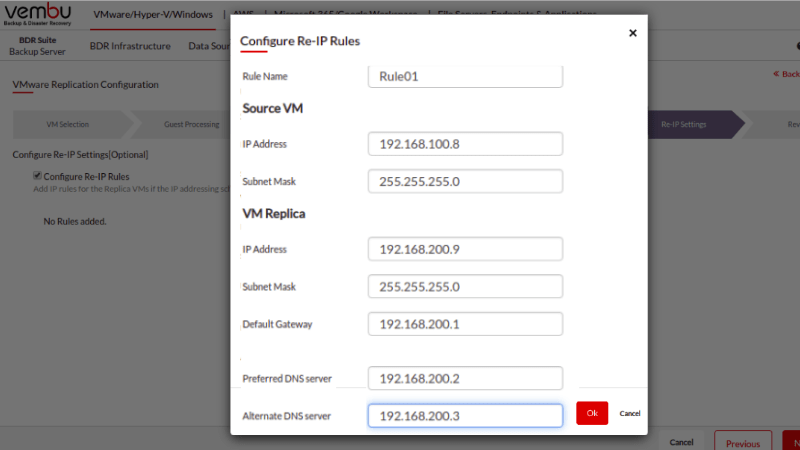The width and height of the screenshot is (800, 450).
Task: Click the VM Replica Subnet Mask field
Action: (x=465, y=286)
